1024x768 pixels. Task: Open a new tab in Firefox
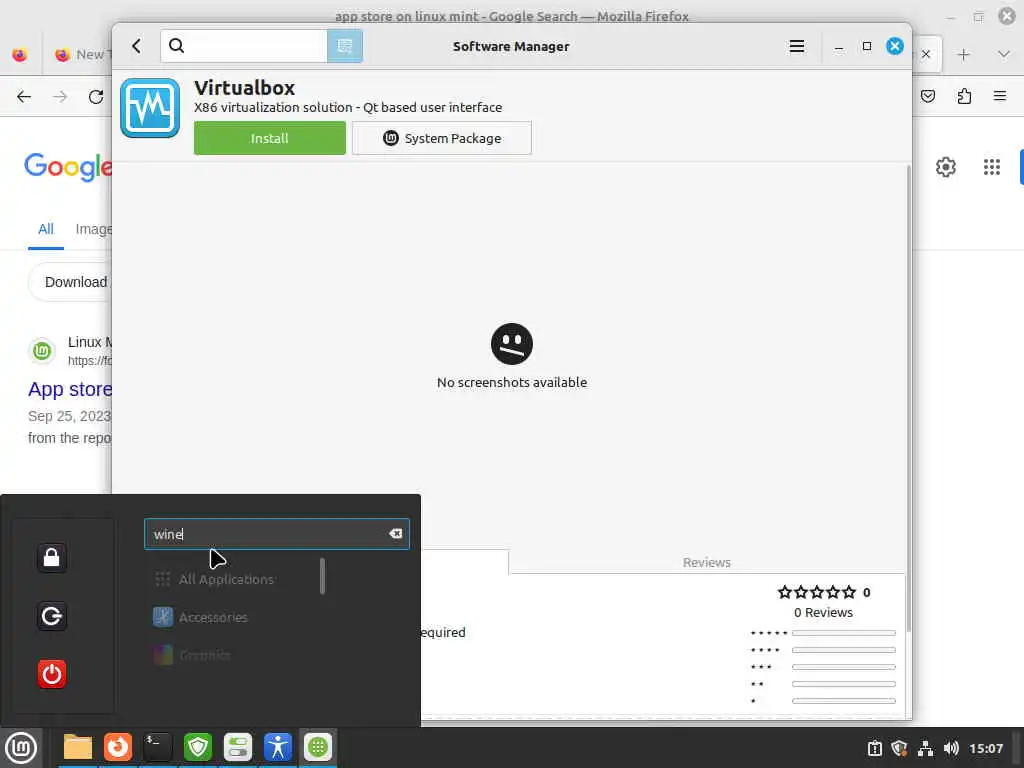(x=963, y=54)
